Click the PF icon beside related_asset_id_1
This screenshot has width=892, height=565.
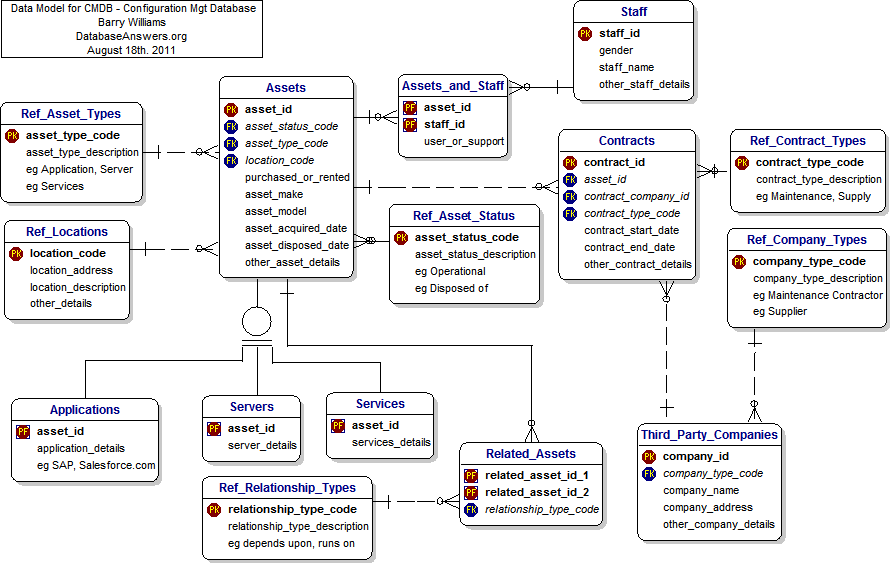coord(471,476)
